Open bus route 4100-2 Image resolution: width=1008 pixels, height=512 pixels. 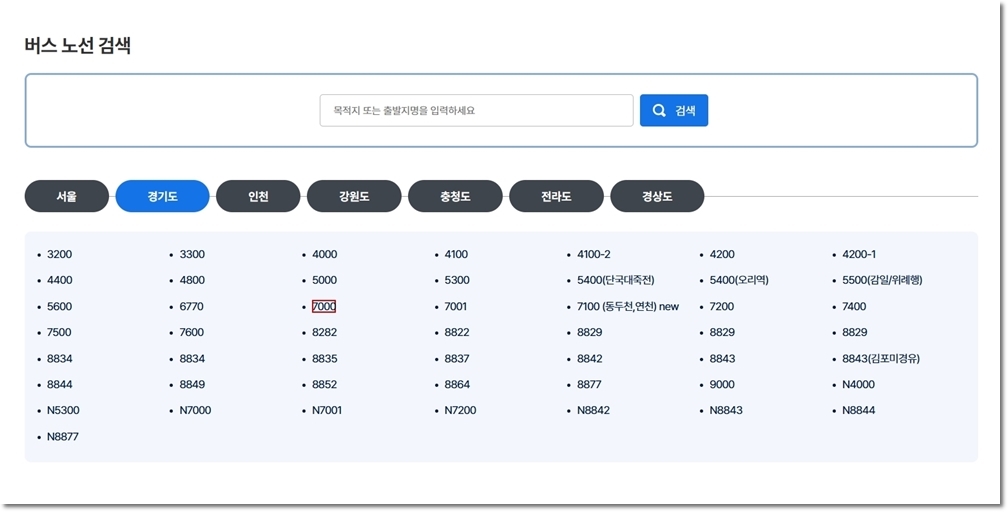point(594,255)
